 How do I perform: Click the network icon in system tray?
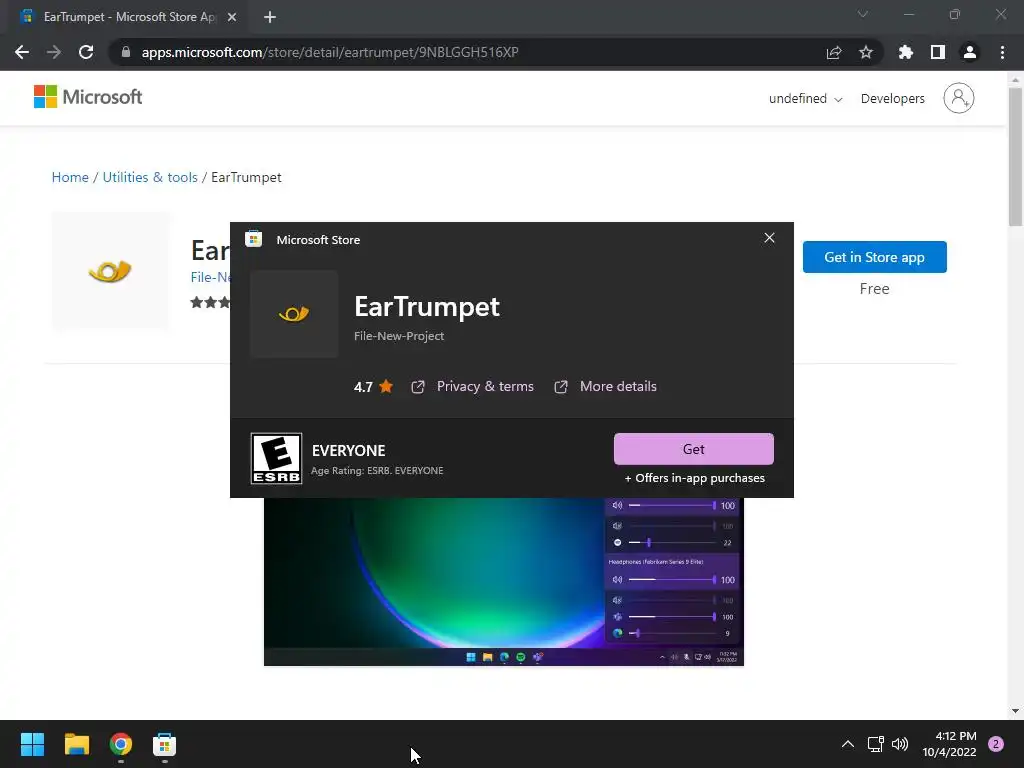[876, 744]
